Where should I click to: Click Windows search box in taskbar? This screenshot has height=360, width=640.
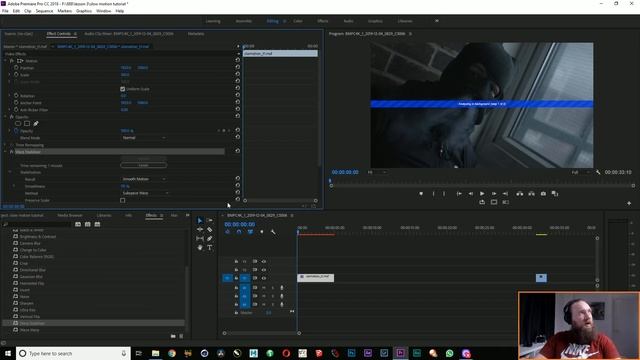pos(73,353)
